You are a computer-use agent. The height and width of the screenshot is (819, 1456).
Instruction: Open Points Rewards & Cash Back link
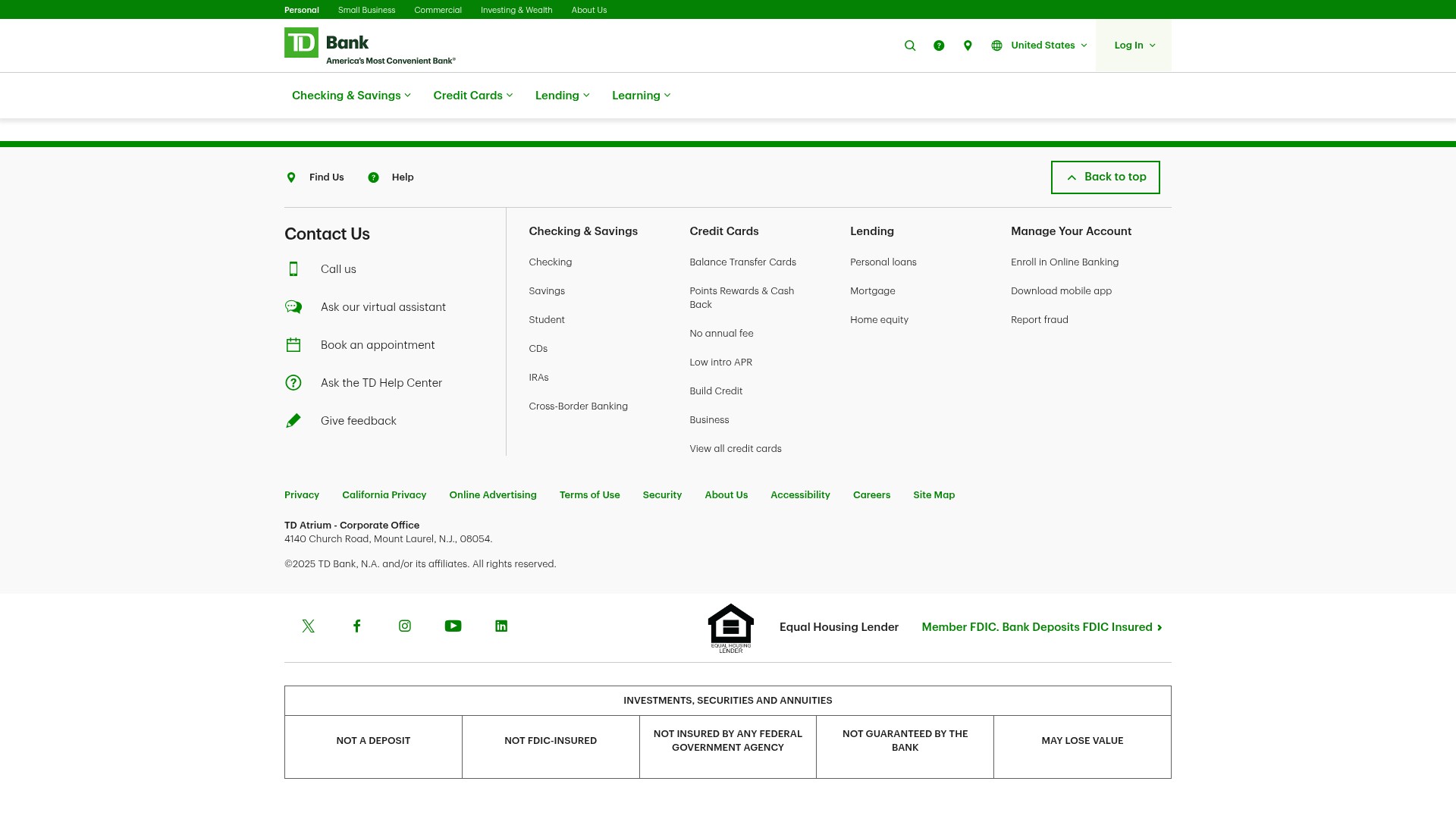click(x=742, y=298)
